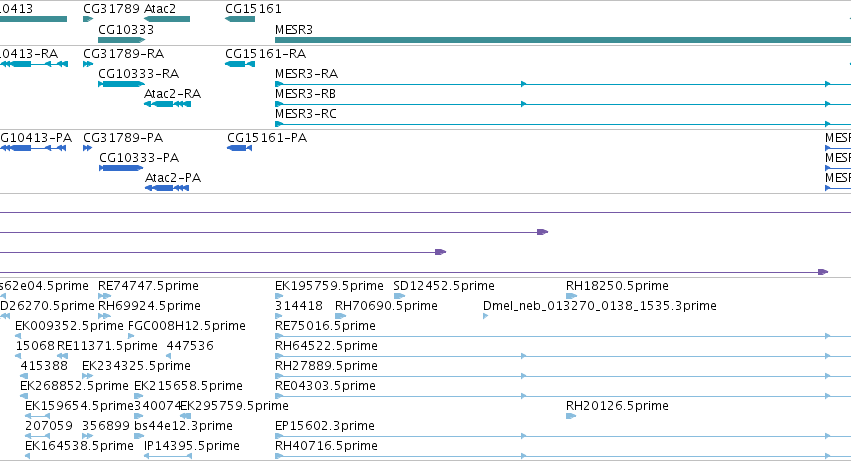This screenshot has width=851, height=461.
Task: Click the RH20126.5prime EST marker
Action: [571, 416]
